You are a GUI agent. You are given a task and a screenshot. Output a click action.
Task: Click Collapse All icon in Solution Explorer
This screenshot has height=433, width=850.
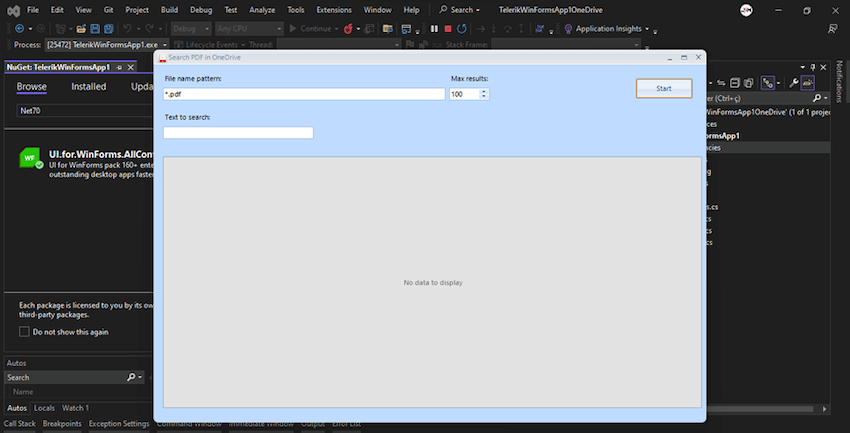pyautogui.click(x=735, y=83)
